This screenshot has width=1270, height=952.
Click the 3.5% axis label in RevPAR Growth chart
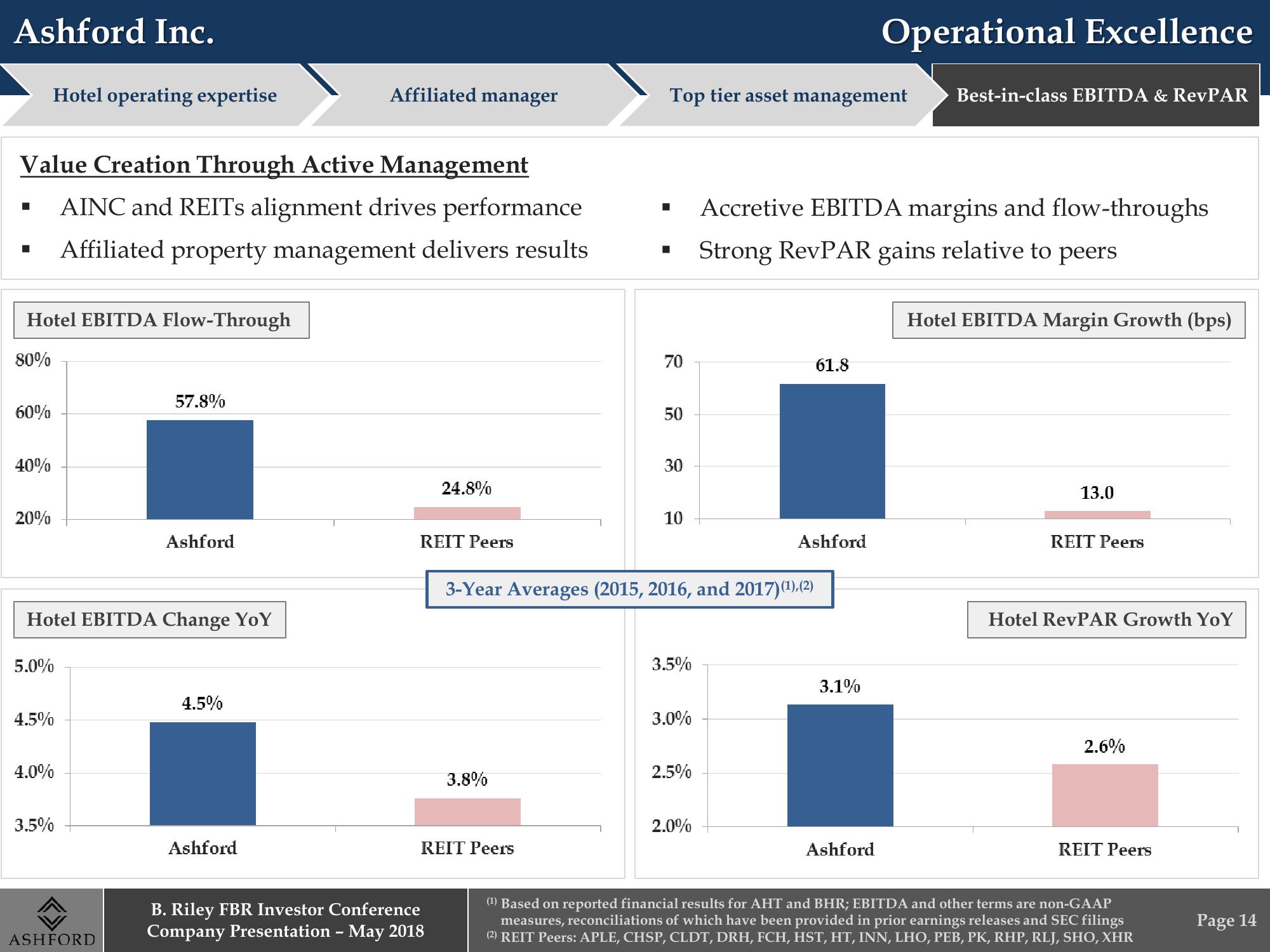[672, 664]
